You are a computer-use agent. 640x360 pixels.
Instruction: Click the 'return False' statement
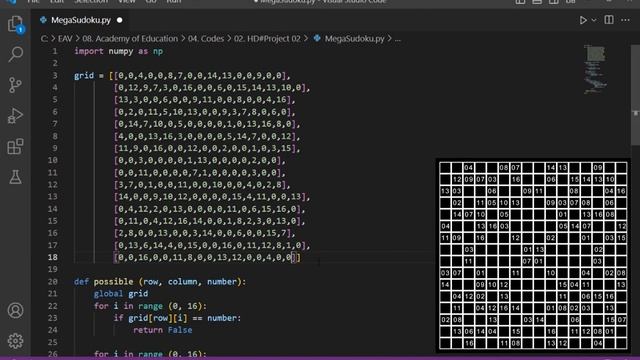162,330
